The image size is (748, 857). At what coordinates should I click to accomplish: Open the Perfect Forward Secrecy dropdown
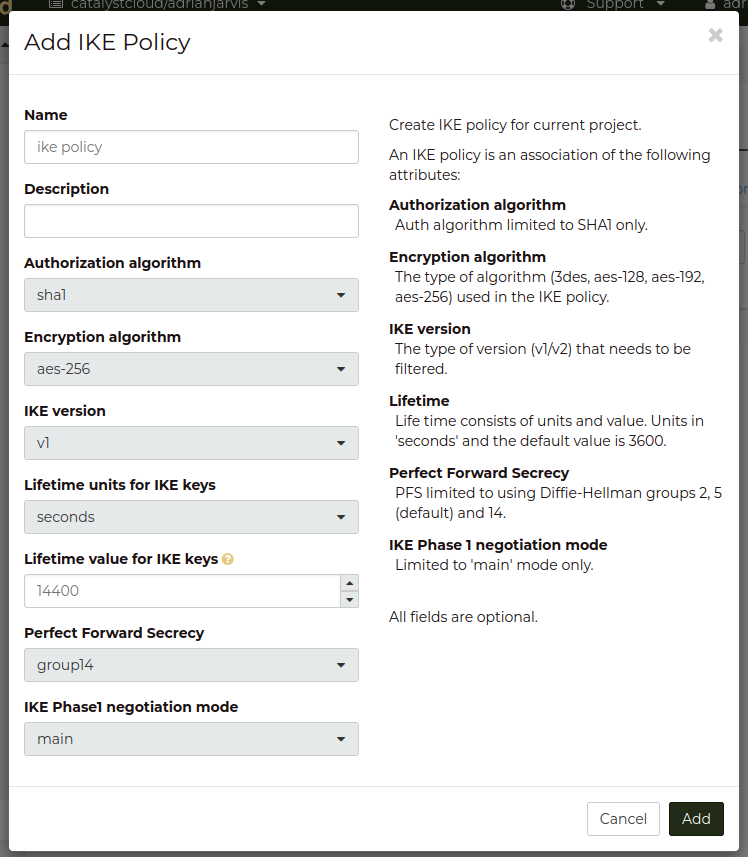click(x=191, y=665)
